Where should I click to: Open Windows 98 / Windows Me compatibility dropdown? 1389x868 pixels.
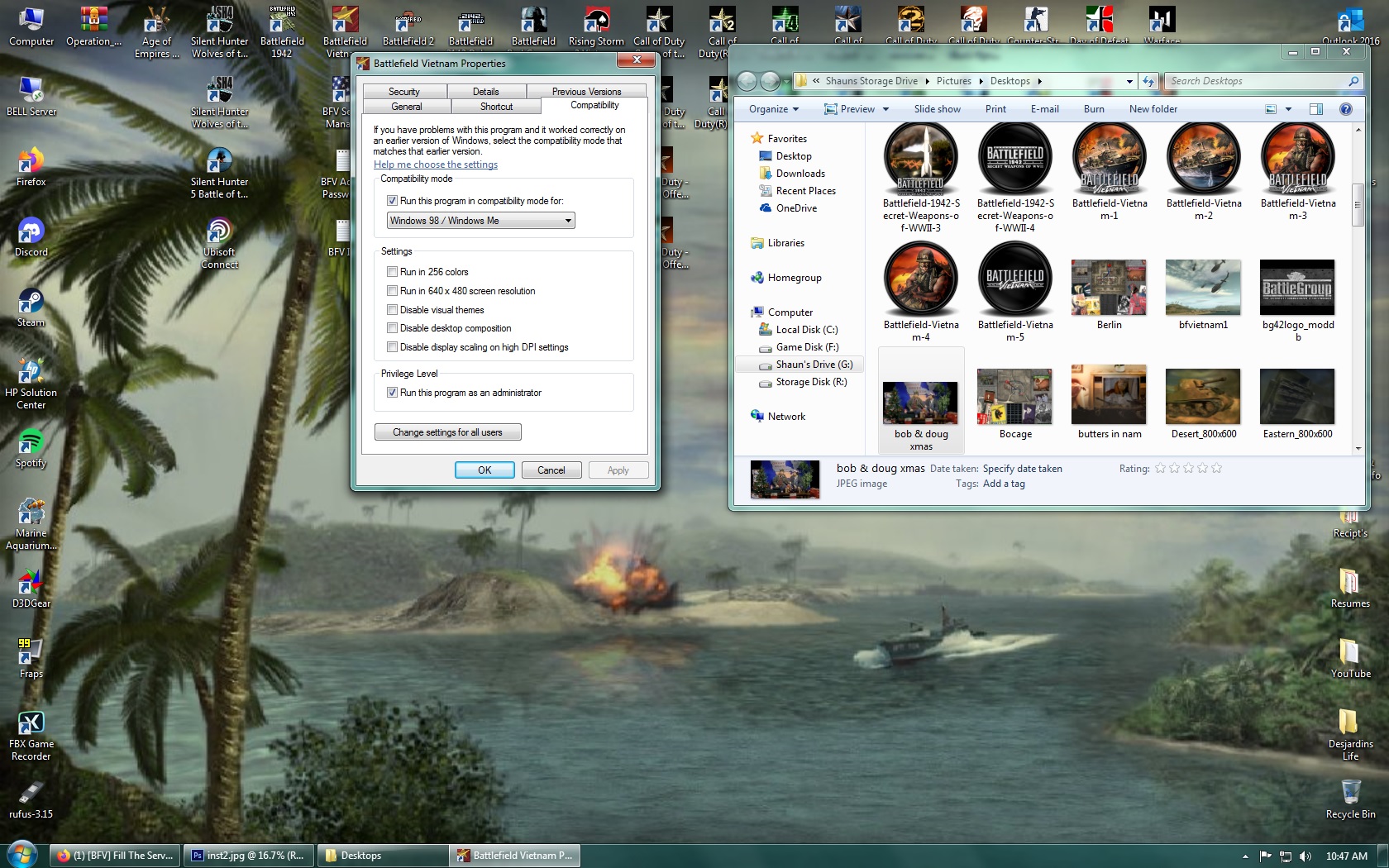pyautogui.click(x=481, y=221)
